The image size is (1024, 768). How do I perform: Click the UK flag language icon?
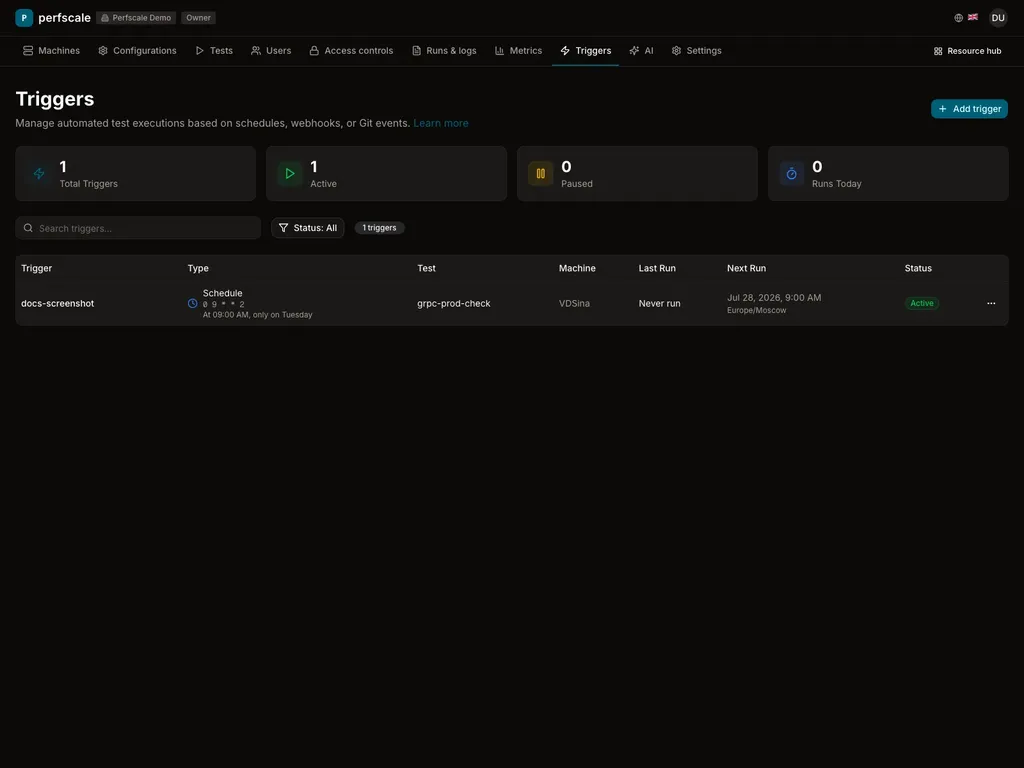[x=972, y=17]
